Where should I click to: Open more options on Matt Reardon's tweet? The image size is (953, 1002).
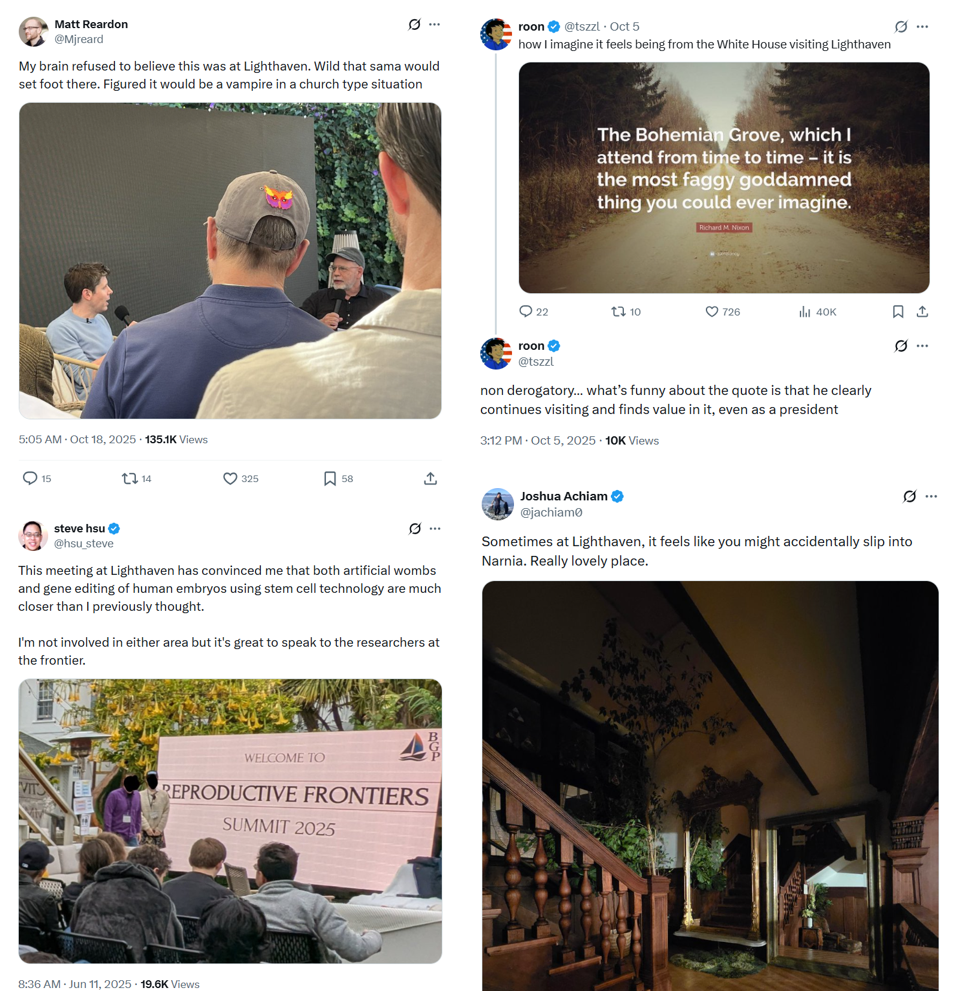coord(435,24)
